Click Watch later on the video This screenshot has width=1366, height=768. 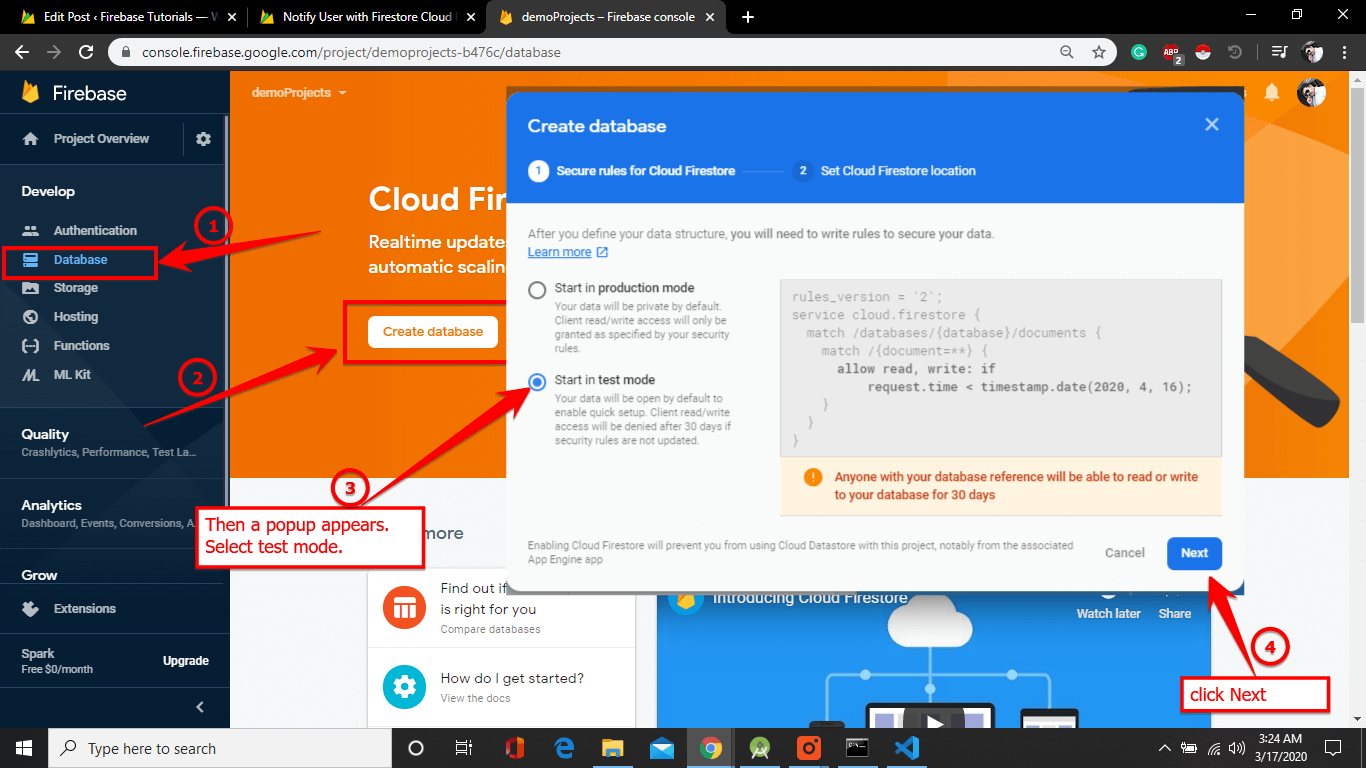pyautogui.click(x=1108, y=603)
